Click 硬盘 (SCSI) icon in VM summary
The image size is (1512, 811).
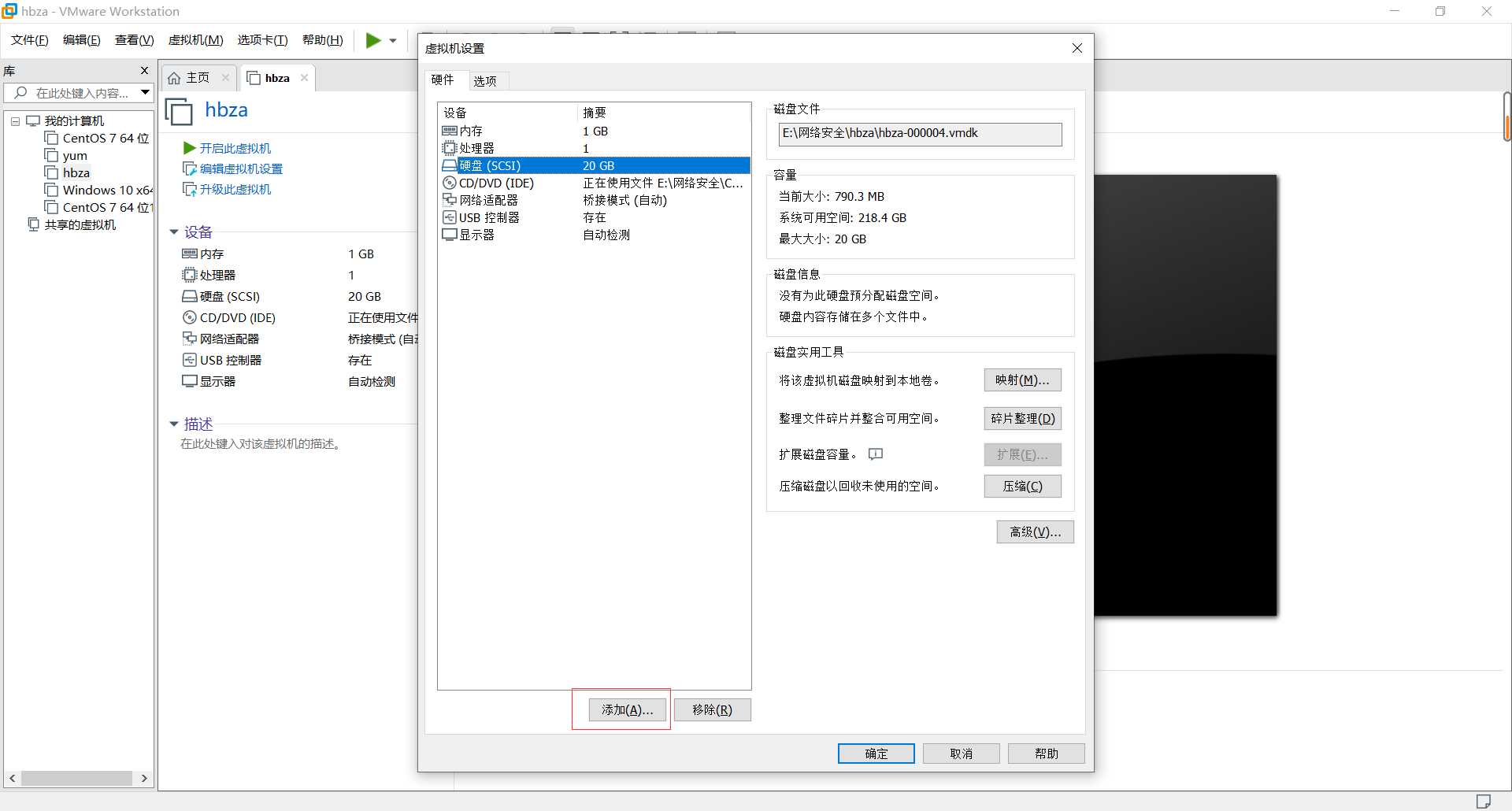point(190,297)
